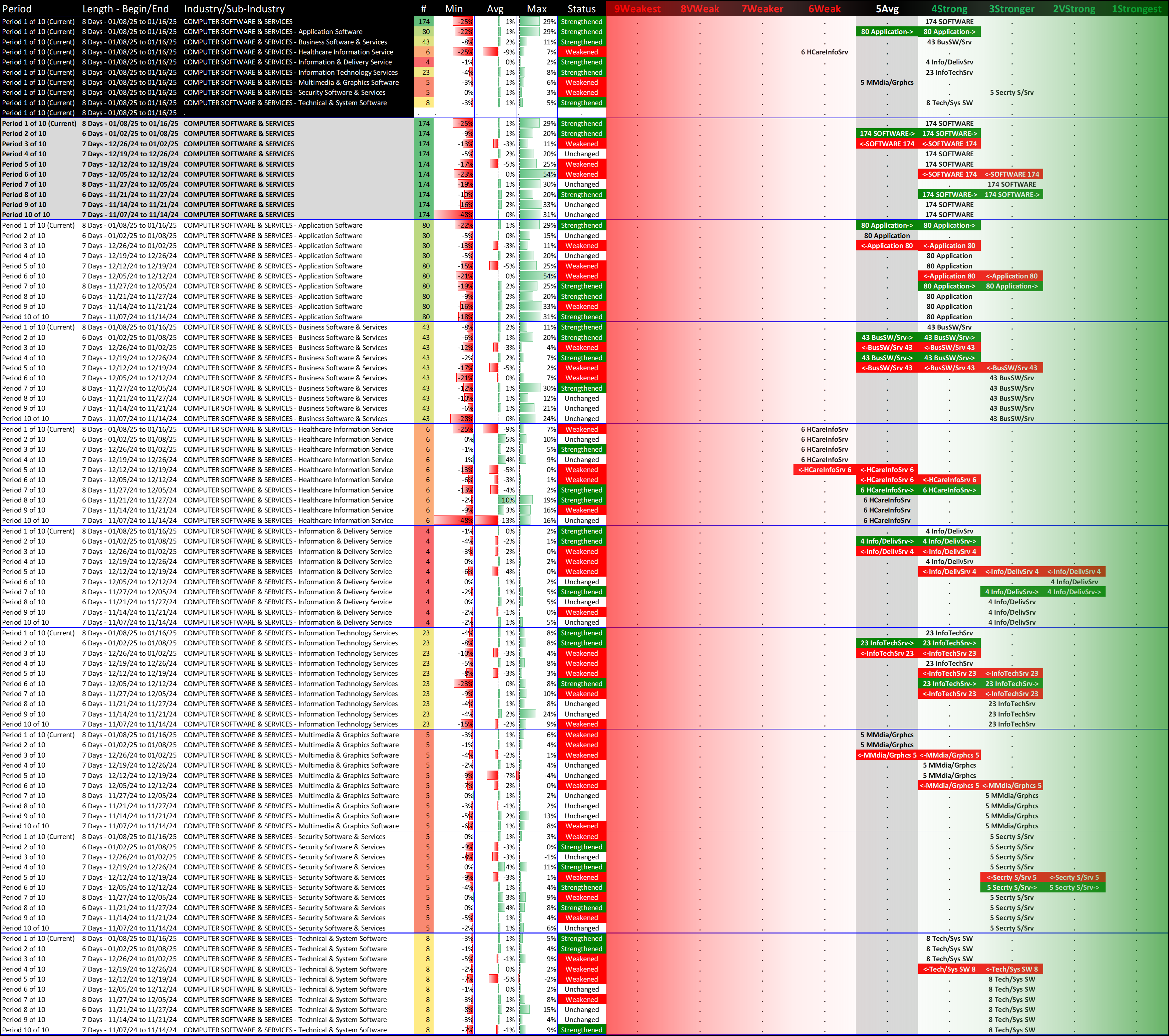
Task: Select the 10% Avg cell for Healthcare Information
Action: coord(507,500)
